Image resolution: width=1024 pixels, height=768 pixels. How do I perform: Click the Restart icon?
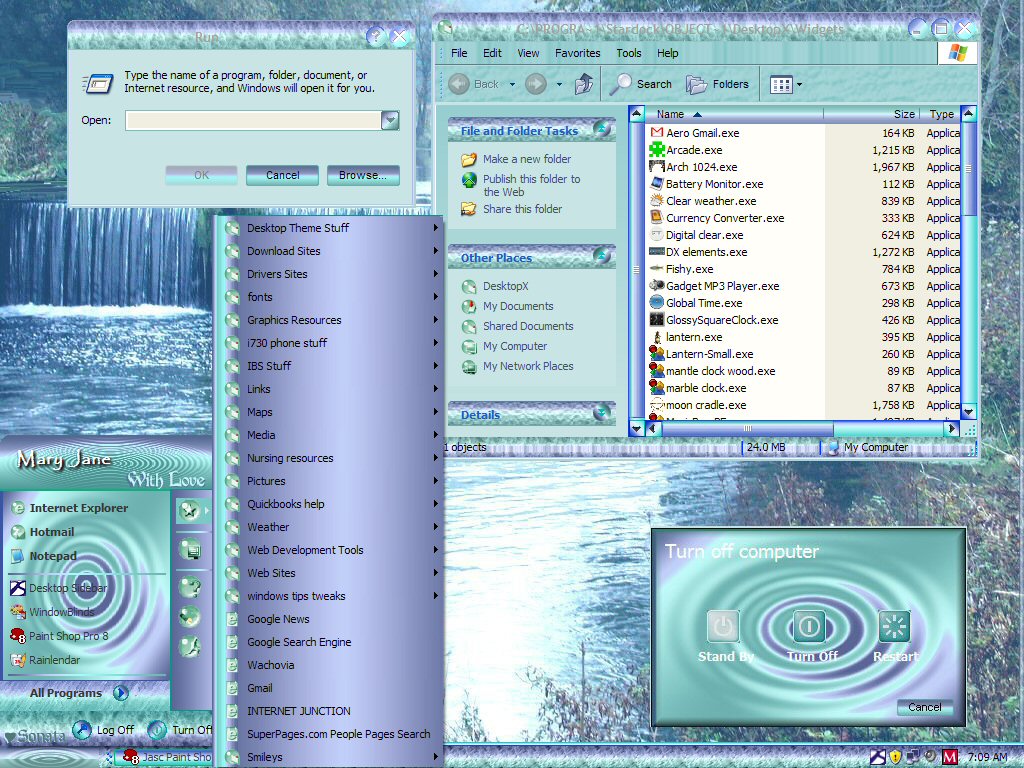(894, 627)
